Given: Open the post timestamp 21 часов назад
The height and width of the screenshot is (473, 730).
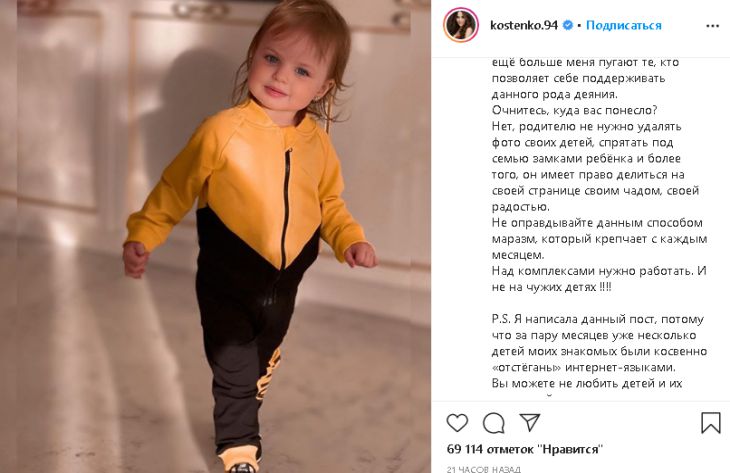Looking at the screenshot, I should 484,469.
